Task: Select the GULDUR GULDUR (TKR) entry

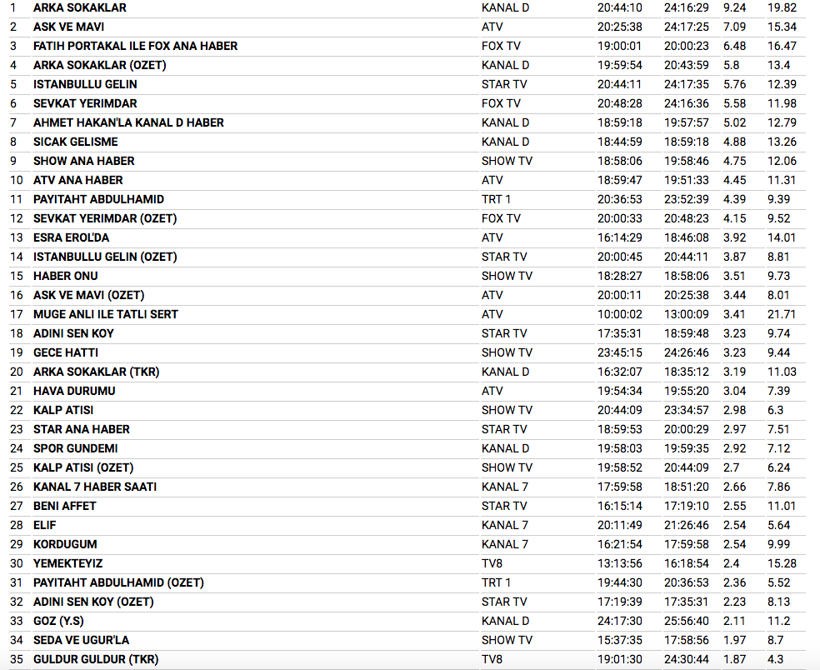Action: pos(95,659)
